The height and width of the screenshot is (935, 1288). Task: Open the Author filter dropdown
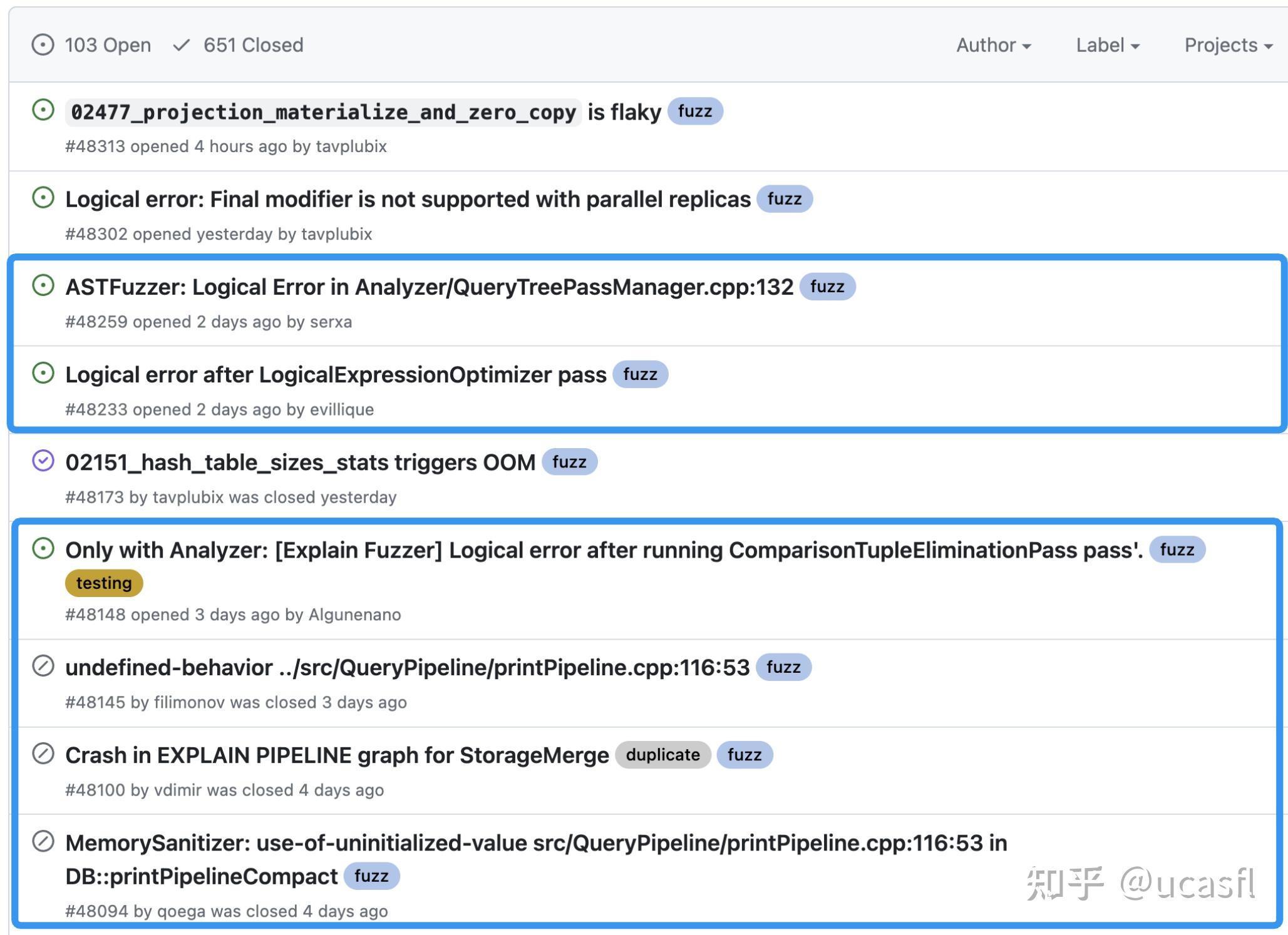(992, 44)
